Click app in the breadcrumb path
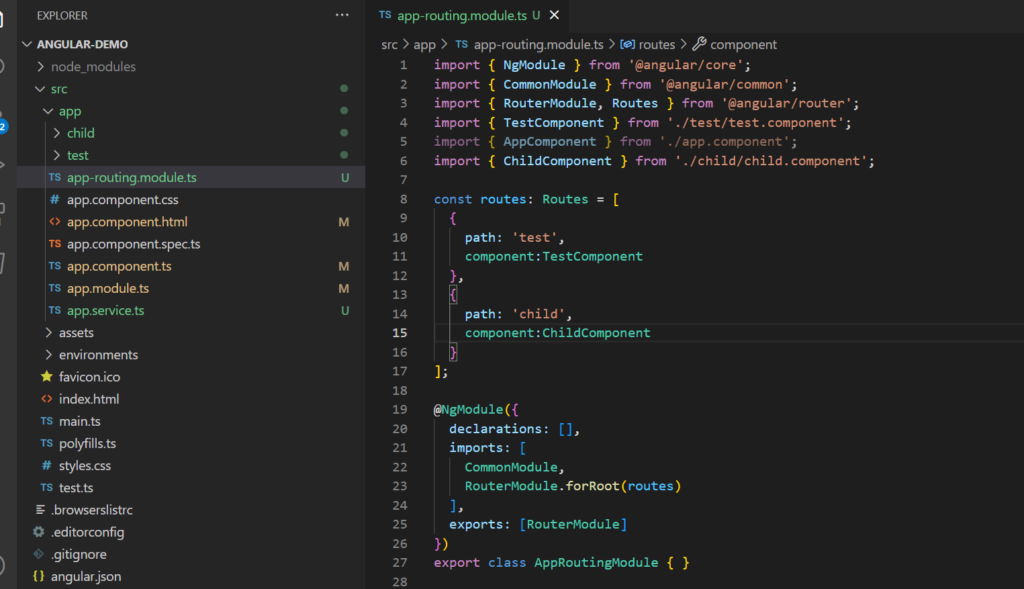The image size is (1024, 589). (424, 44)
